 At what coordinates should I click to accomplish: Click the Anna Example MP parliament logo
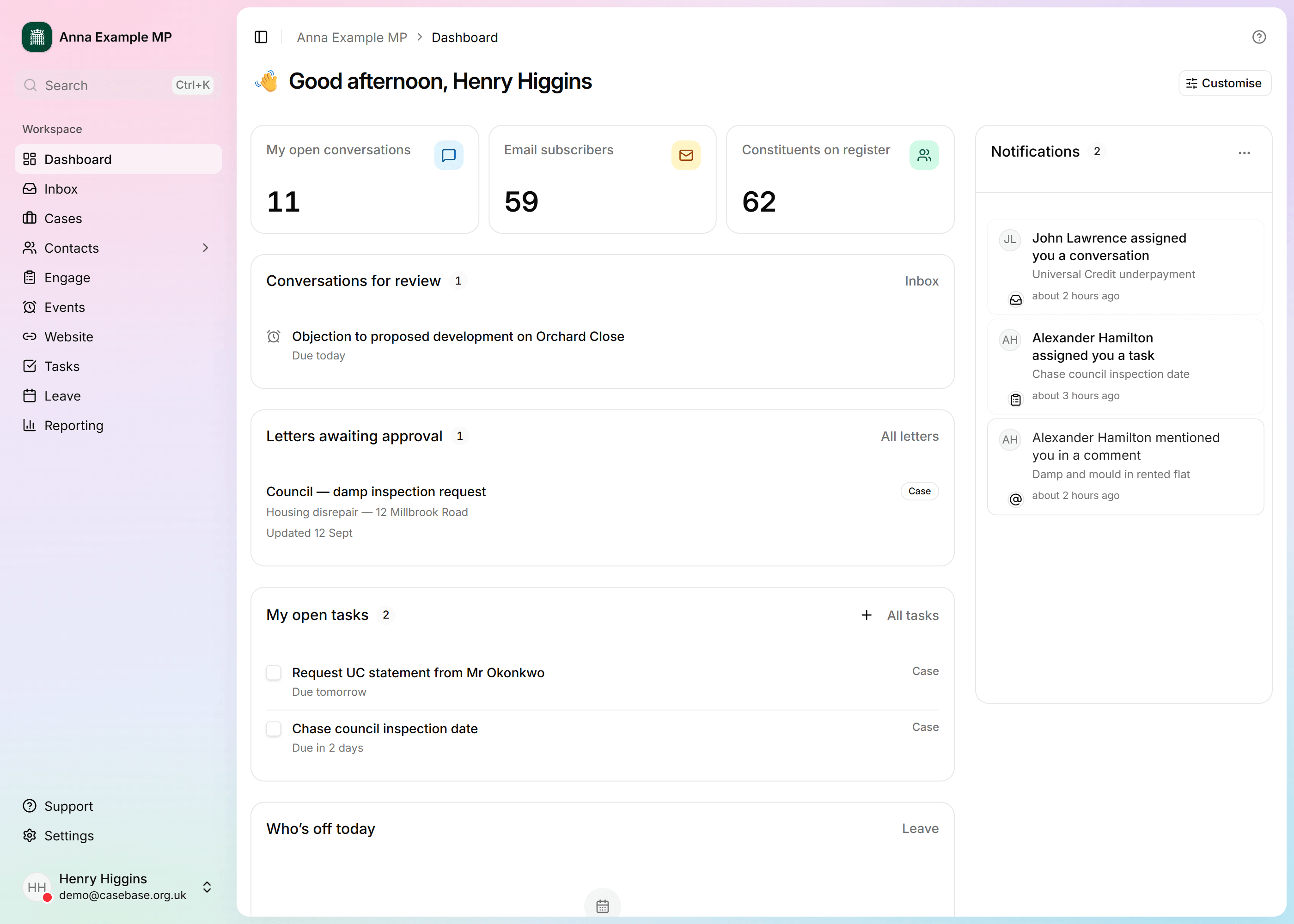click(37, 37)
